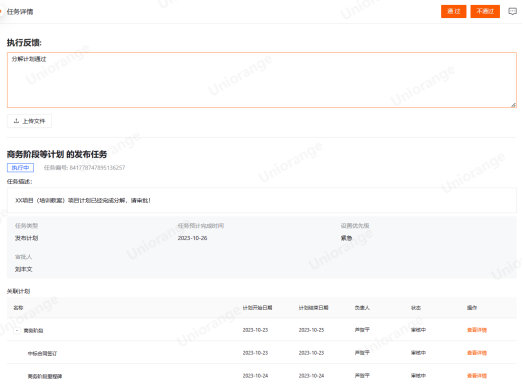
Task: Click the approver name 刘丰文
Action: pyautogui.click(x=23, y=269)
